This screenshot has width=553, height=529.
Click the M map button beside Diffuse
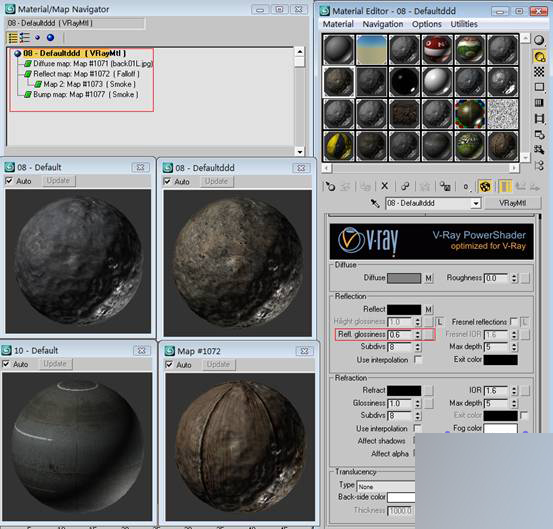click(428, 278)
